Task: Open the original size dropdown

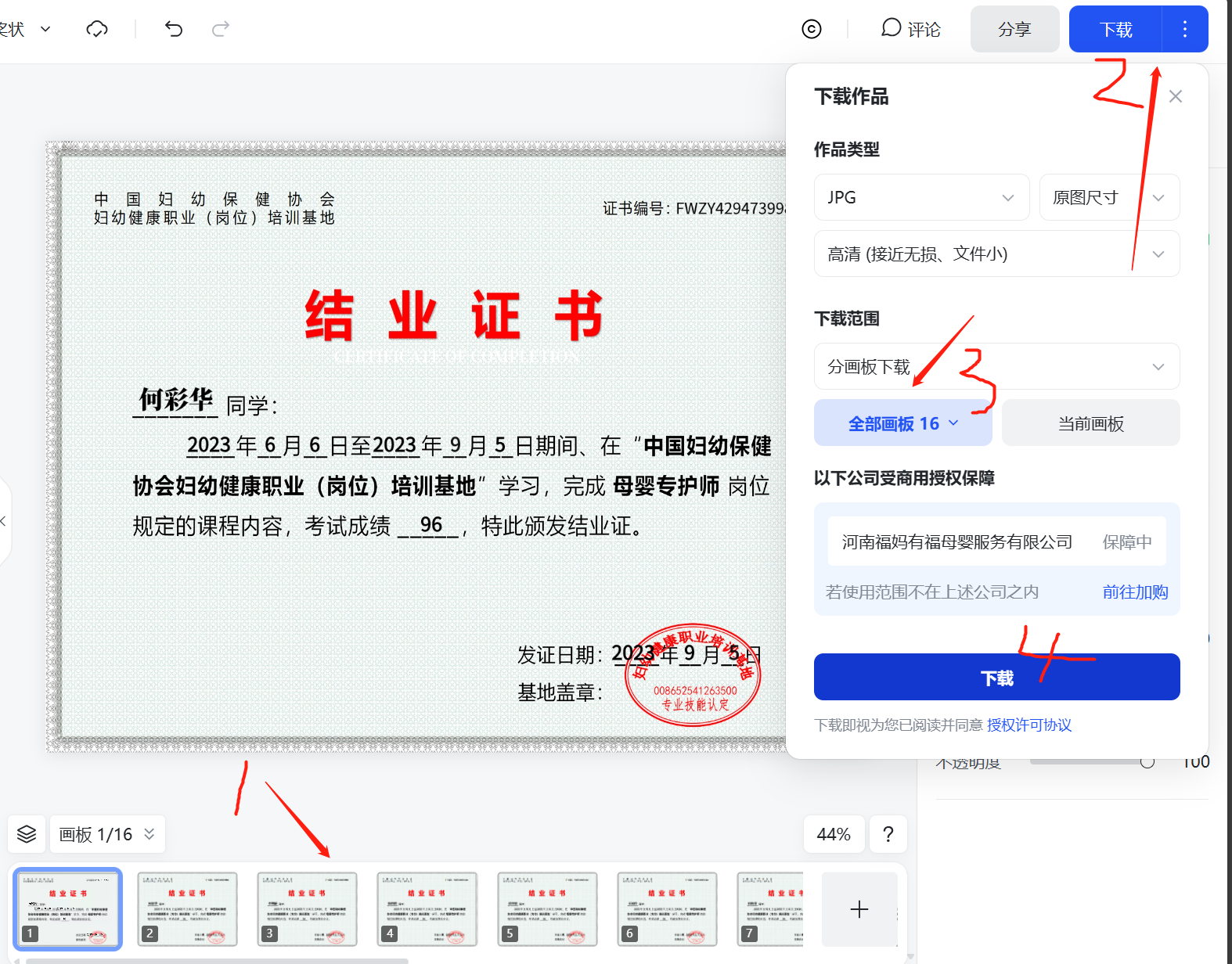Action: coord(1109,197)
